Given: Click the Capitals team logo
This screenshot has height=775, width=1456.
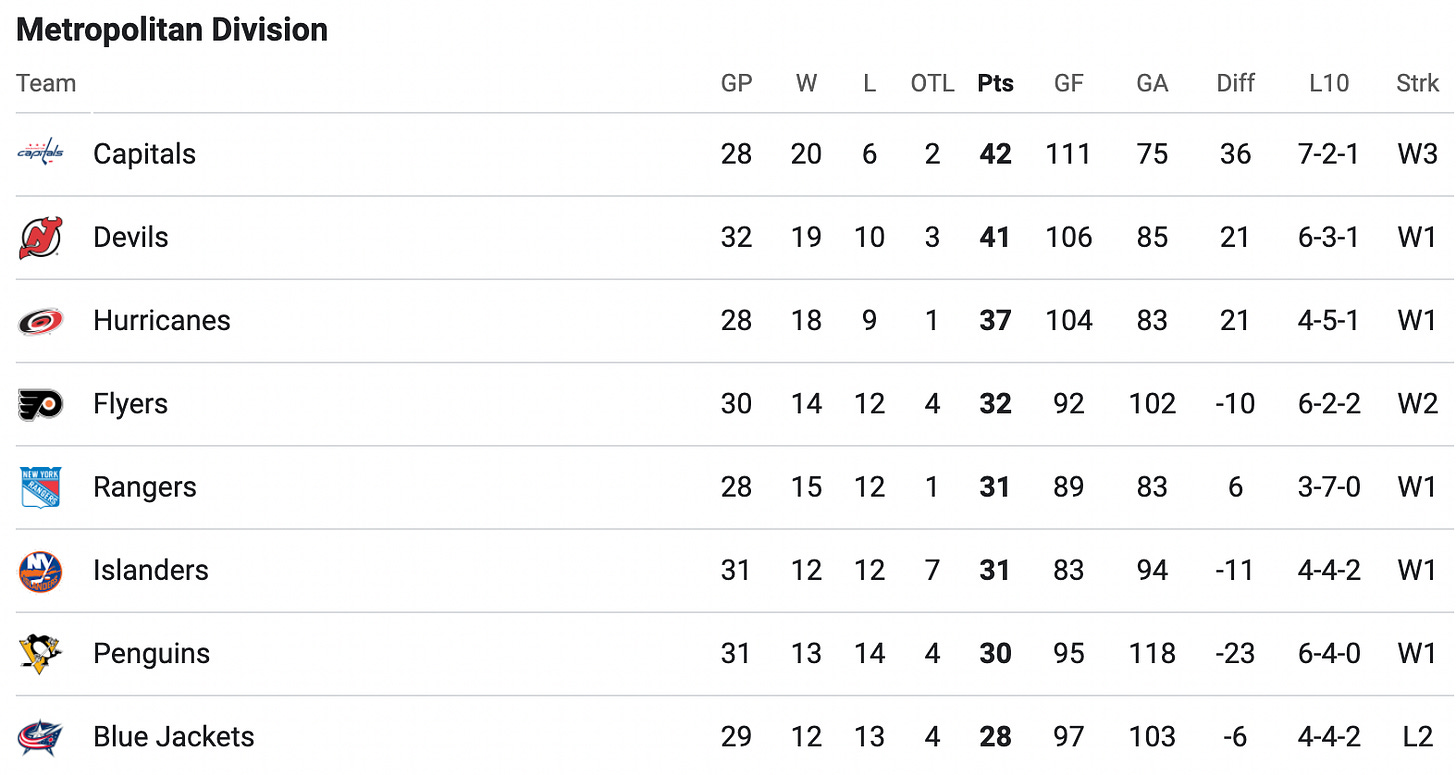Looking at the screenshot, I should (x=41, y=153).
